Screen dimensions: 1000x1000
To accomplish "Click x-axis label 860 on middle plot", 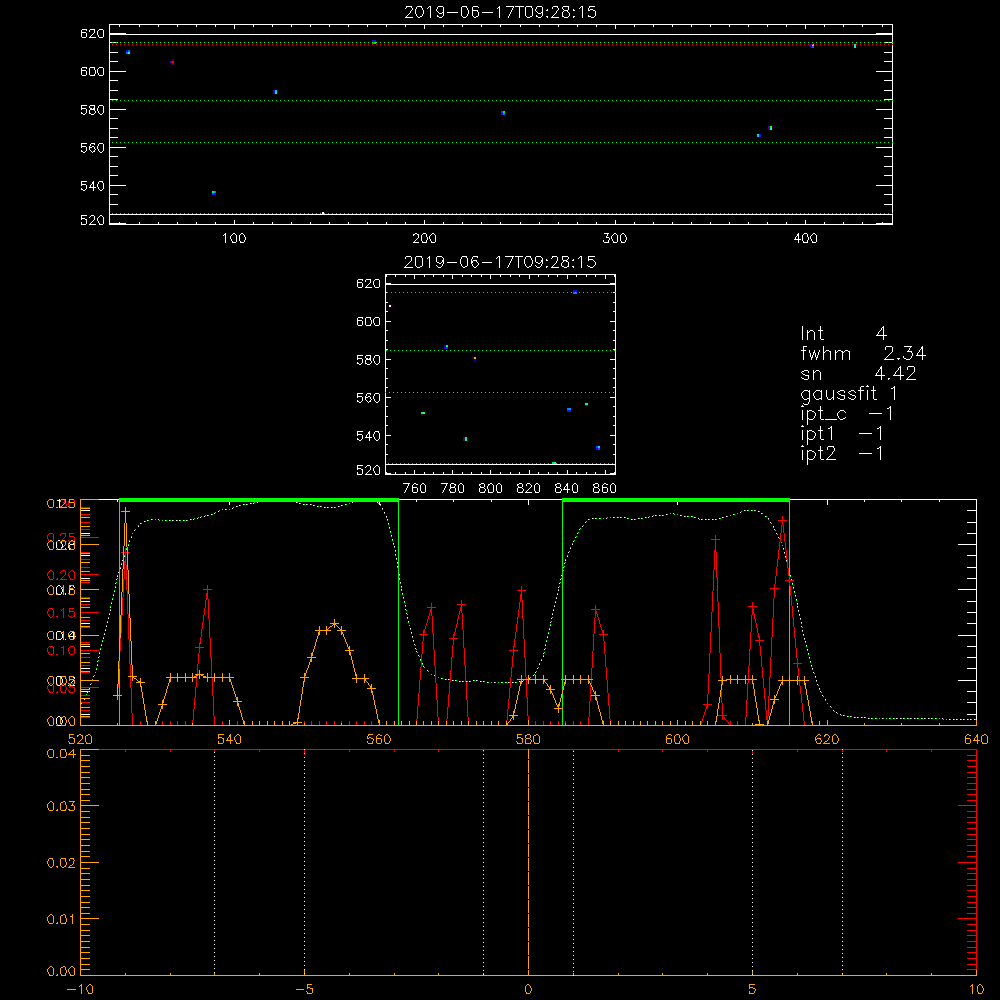I will [x=605, y=489].
